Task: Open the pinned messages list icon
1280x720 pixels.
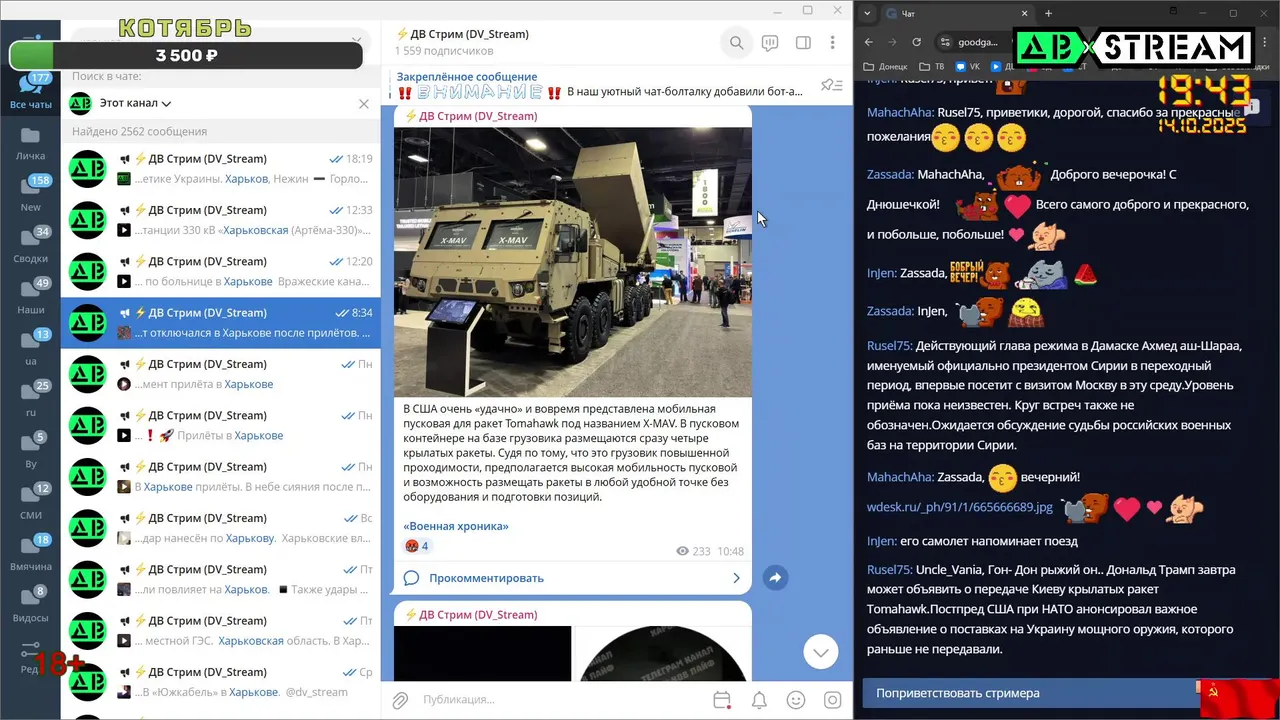Action: click(x=831, y=85)
